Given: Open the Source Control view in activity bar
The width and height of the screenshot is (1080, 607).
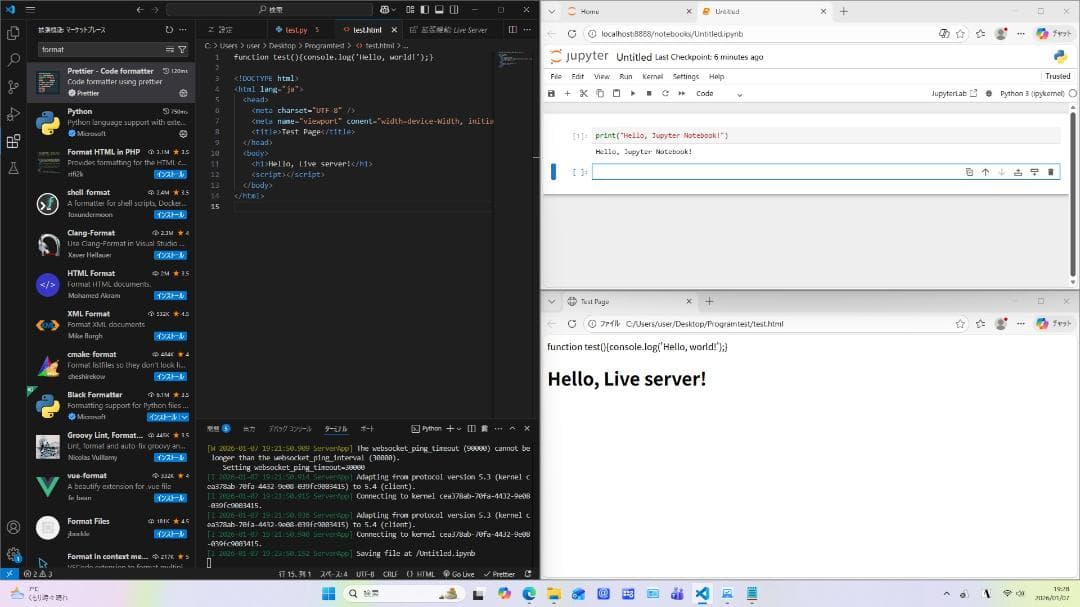Looking at the screenshot, I should [x=13, y=87].
